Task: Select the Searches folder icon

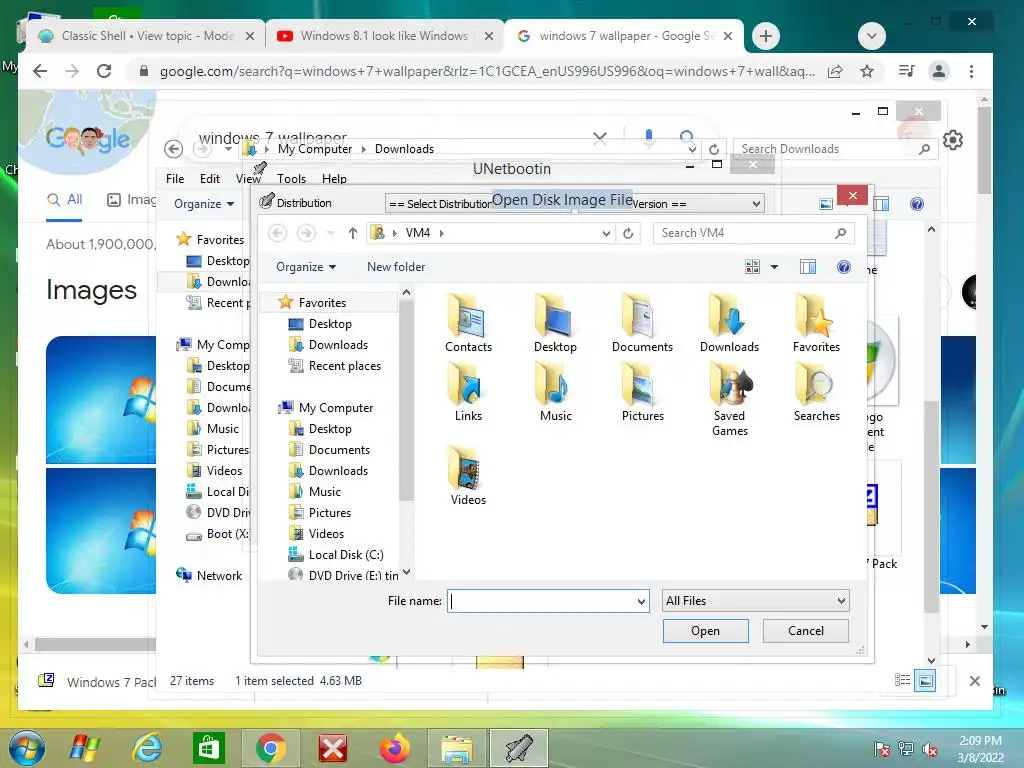Action: (x=816, y=392)
